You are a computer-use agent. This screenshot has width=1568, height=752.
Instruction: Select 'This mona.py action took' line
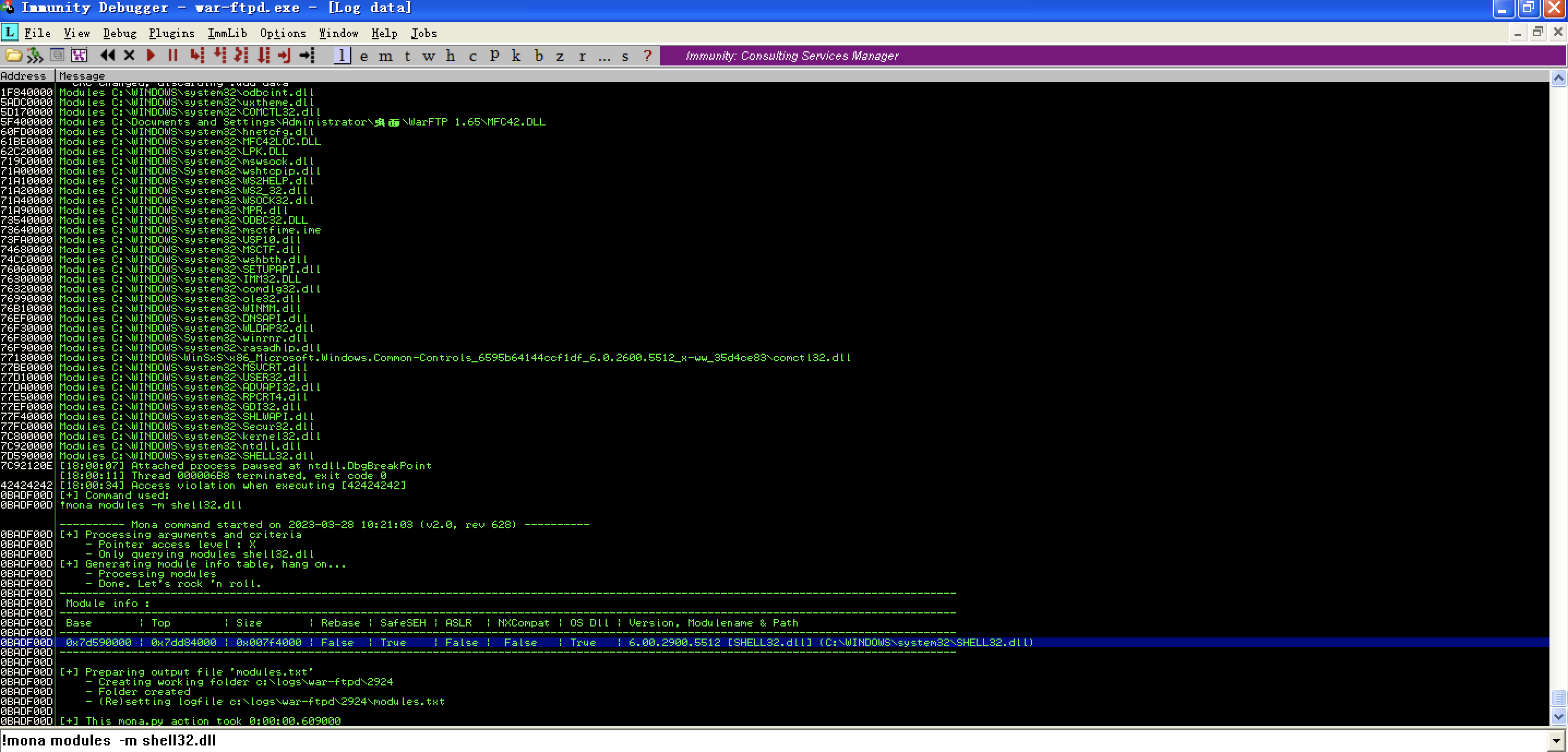point(200,721)
